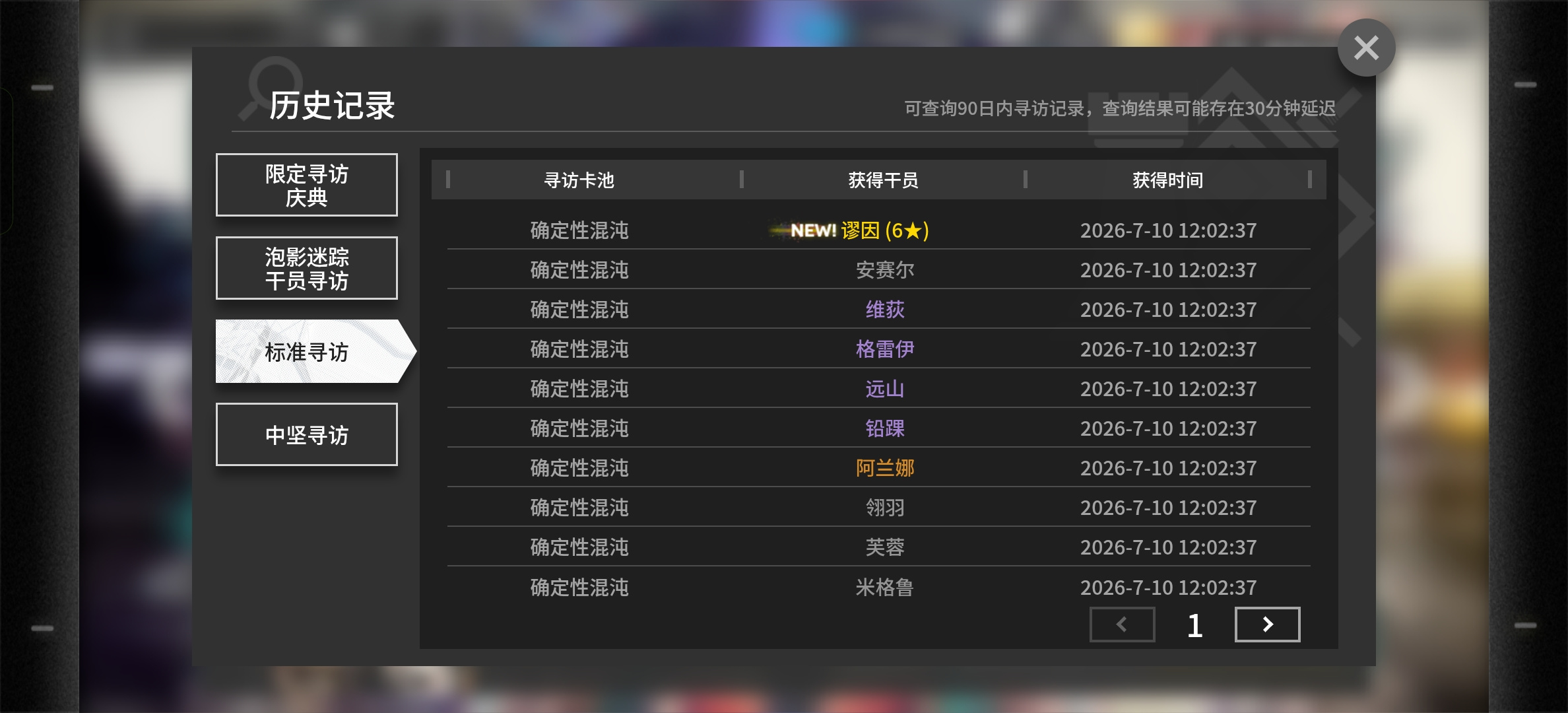
Task: Select the NEW! 谬因 (6★) entry
Action: coord(851,230)
